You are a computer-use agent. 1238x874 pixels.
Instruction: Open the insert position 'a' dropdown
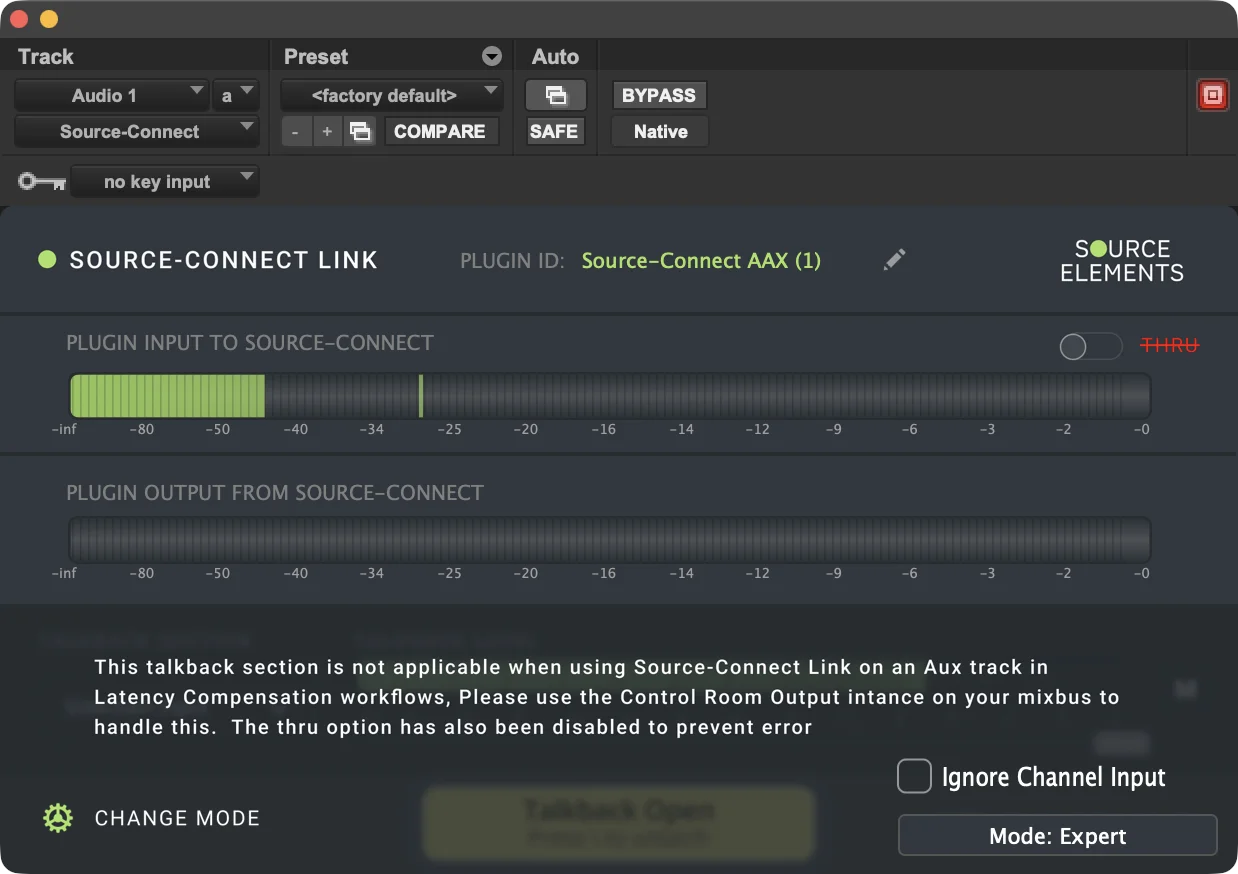pos(235,95)
